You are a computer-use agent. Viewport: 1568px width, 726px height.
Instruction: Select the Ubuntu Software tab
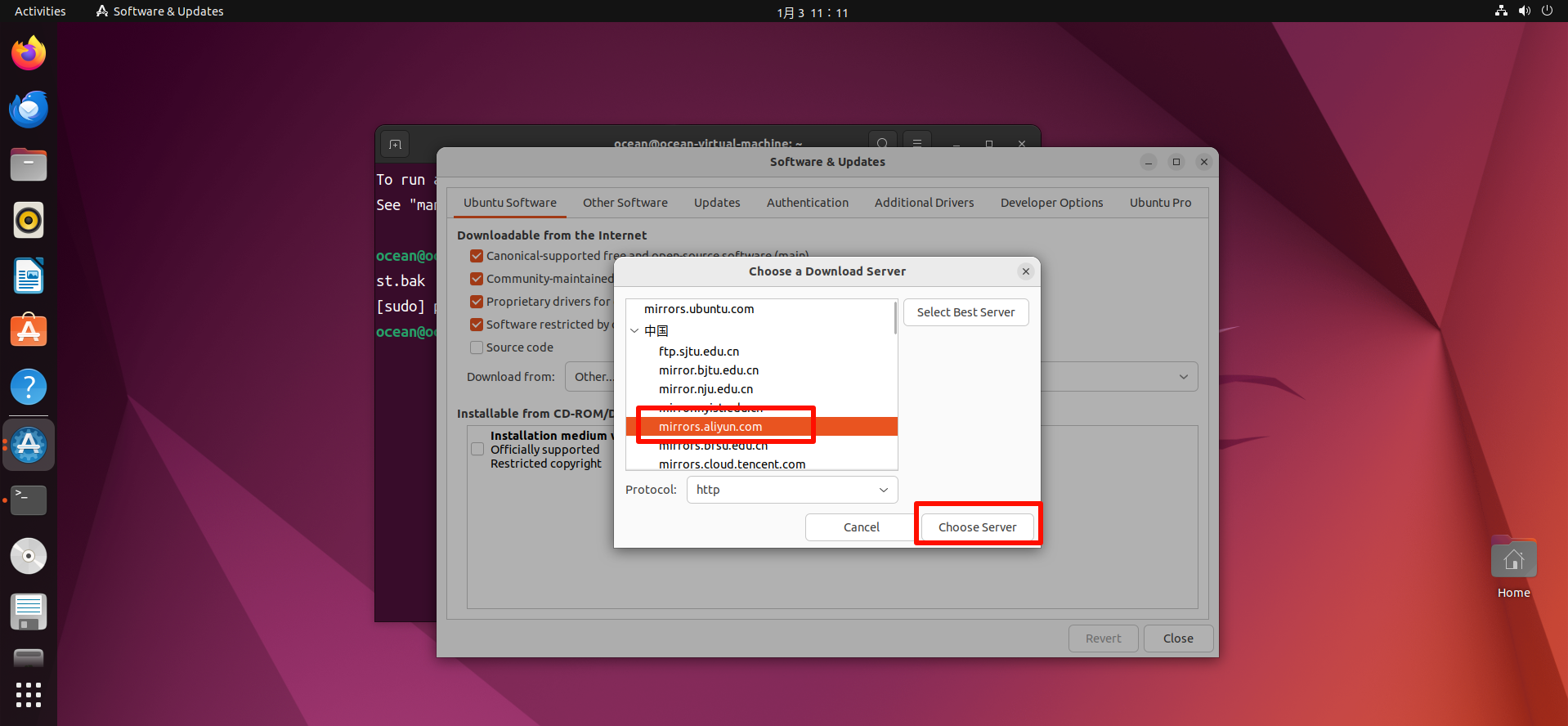[x=510, y=203]
